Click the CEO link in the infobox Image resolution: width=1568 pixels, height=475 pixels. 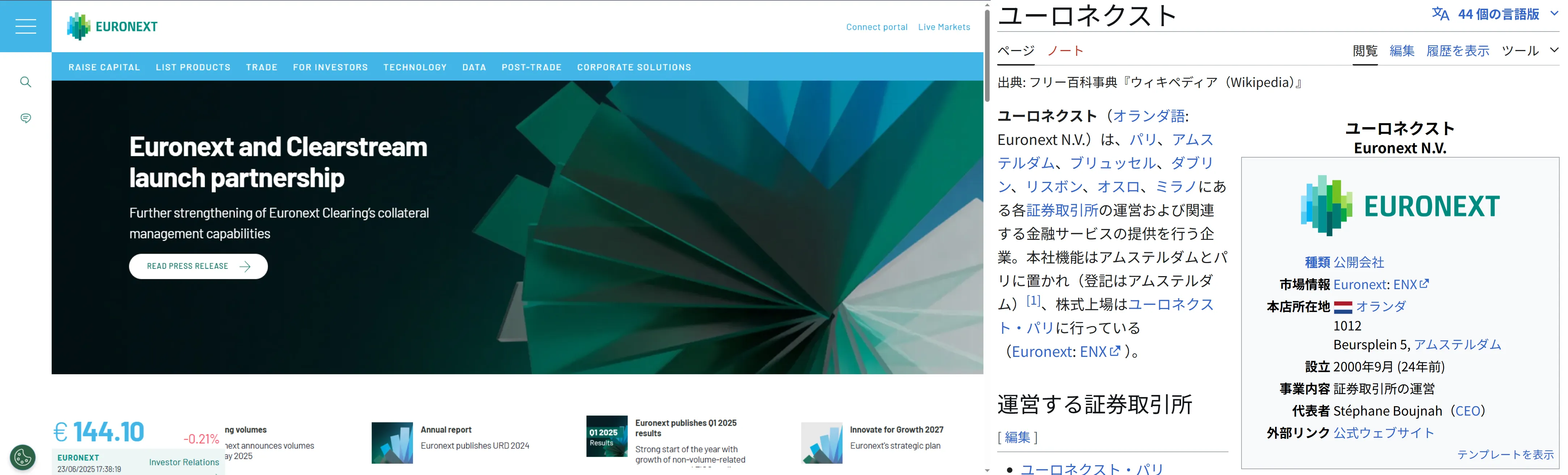click(1468, 411)
